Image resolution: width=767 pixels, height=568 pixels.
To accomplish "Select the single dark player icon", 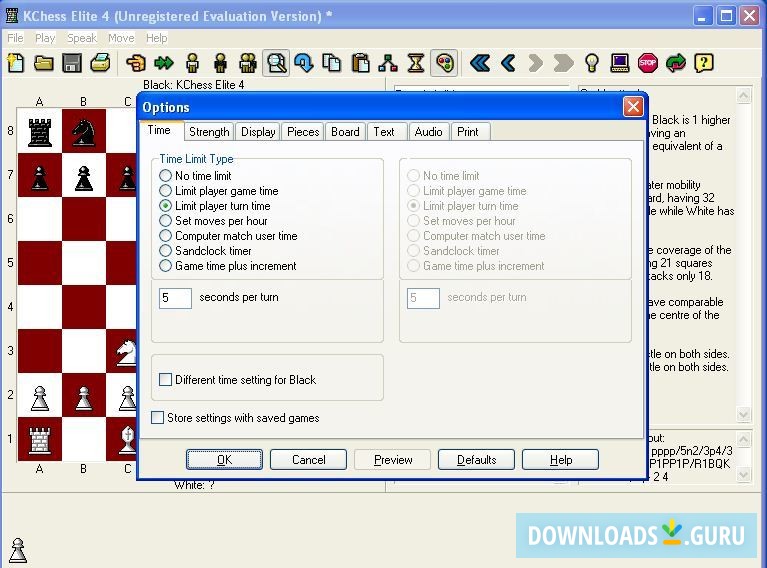I will pos(220,63).
